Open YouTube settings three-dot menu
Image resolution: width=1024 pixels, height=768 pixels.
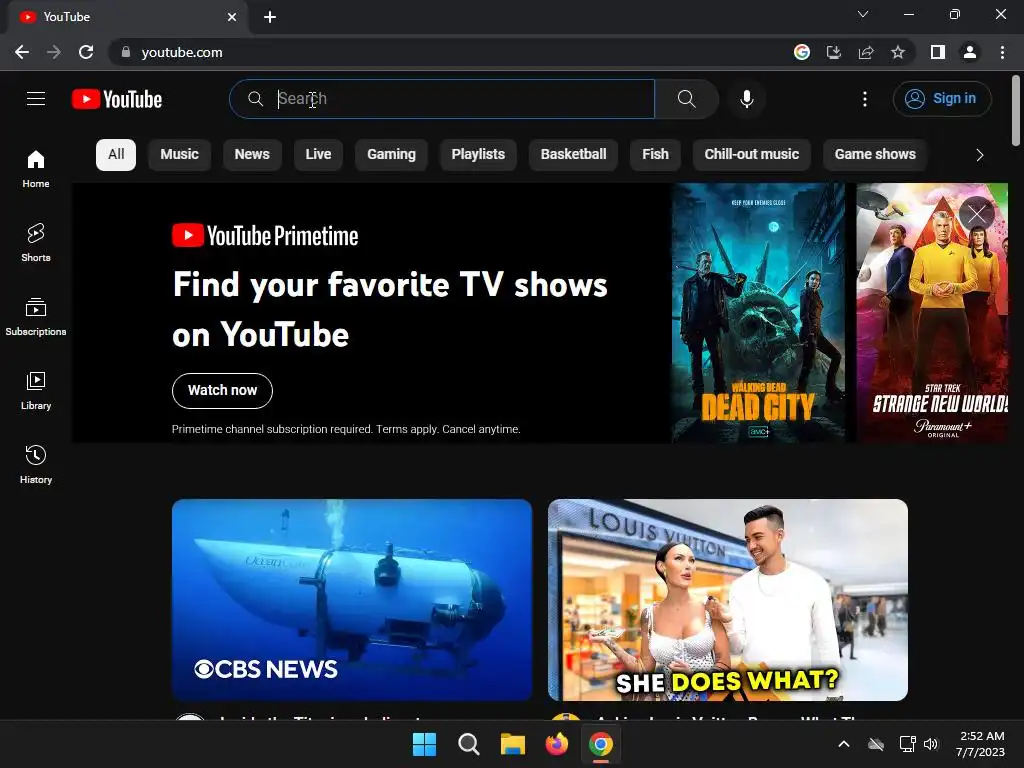[x=865, y=99]
